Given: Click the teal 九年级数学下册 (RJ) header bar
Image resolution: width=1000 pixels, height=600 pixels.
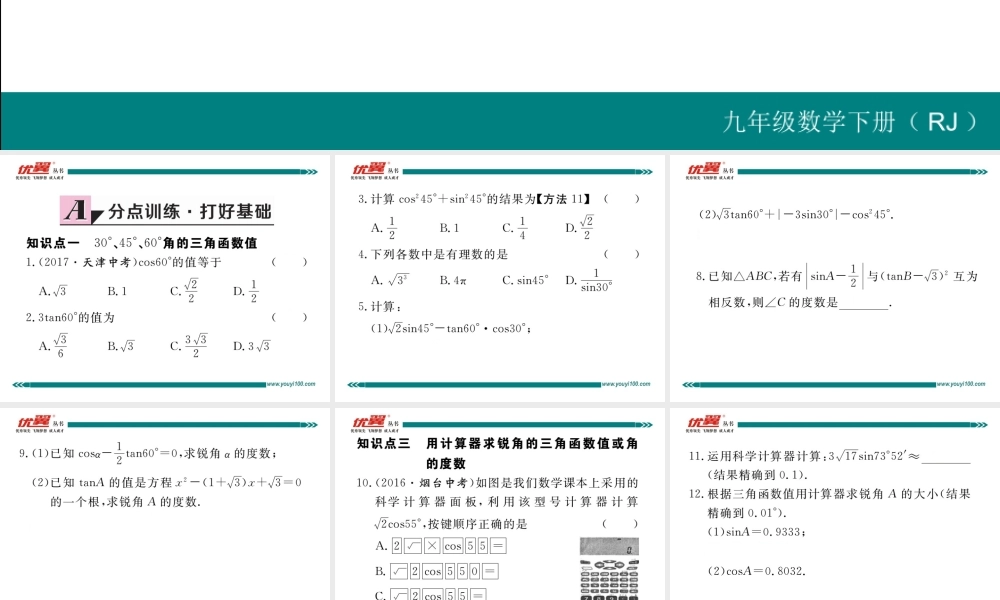Looking at the screenshot, I should (x=500, y=121).
